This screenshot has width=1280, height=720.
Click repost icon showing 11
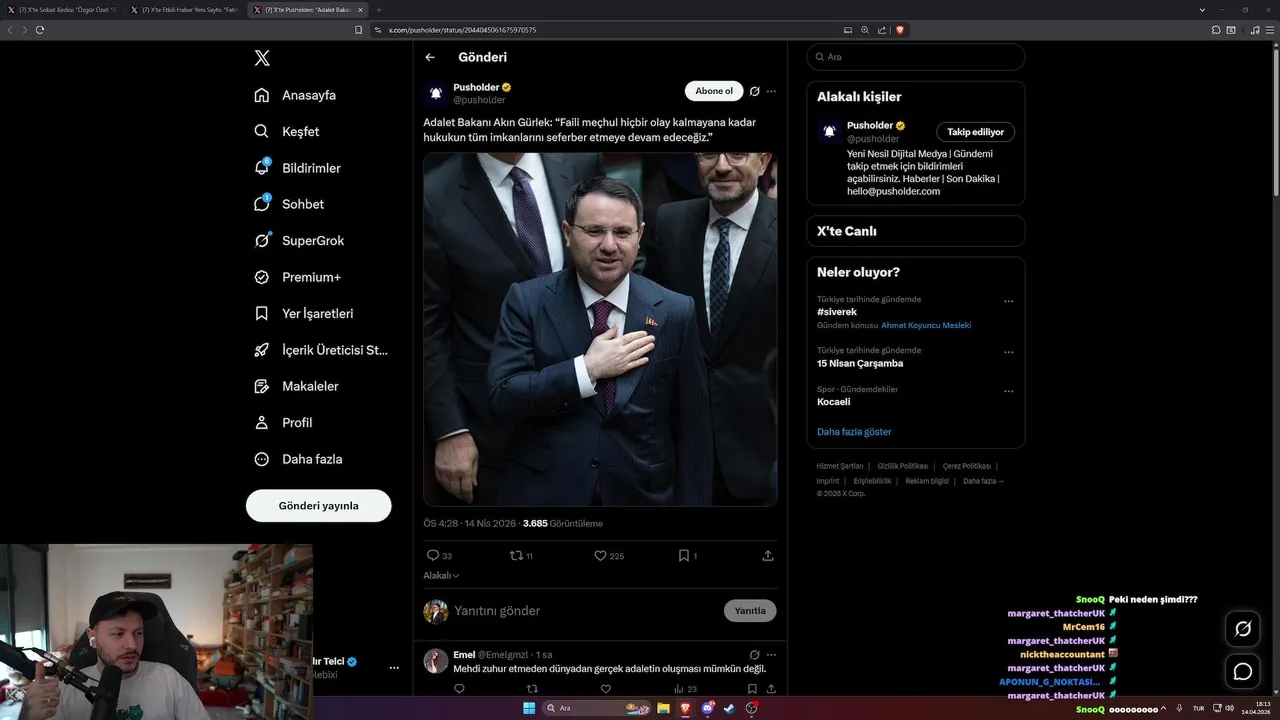tap(521, 555)
